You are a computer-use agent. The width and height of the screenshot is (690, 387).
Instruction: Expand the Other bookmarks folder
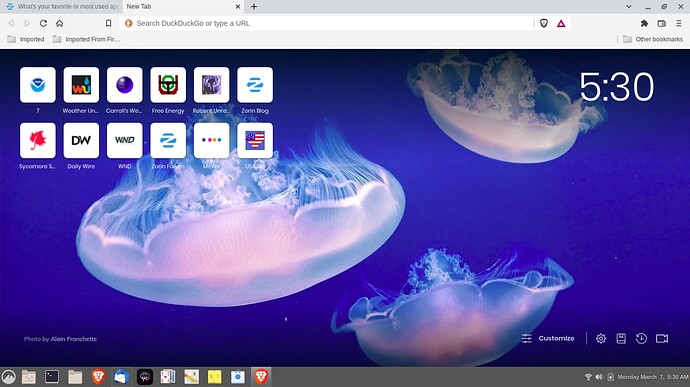point(653,39)
